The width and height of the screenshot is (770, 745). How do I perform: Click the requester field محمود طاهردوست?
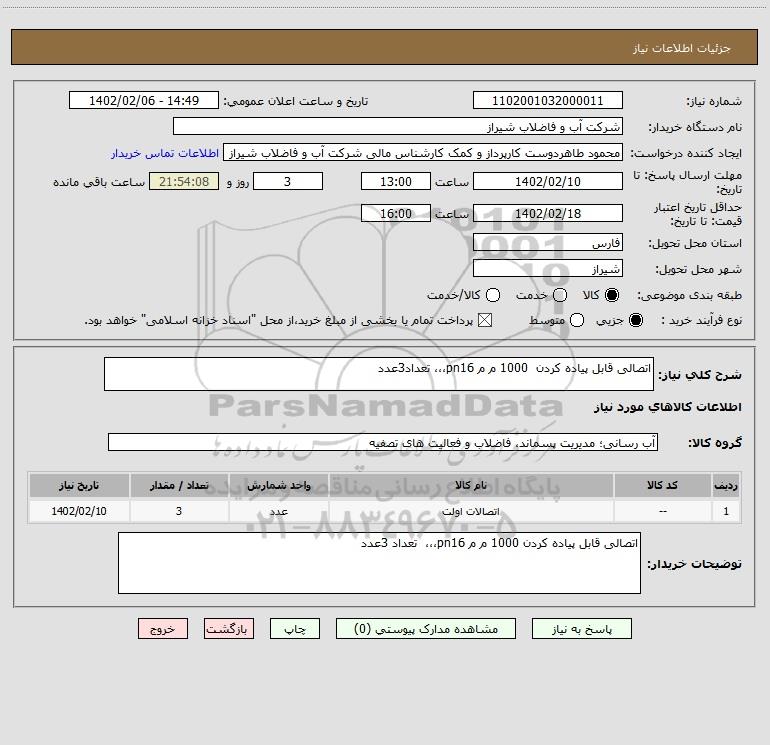click(x=423, y=153)
